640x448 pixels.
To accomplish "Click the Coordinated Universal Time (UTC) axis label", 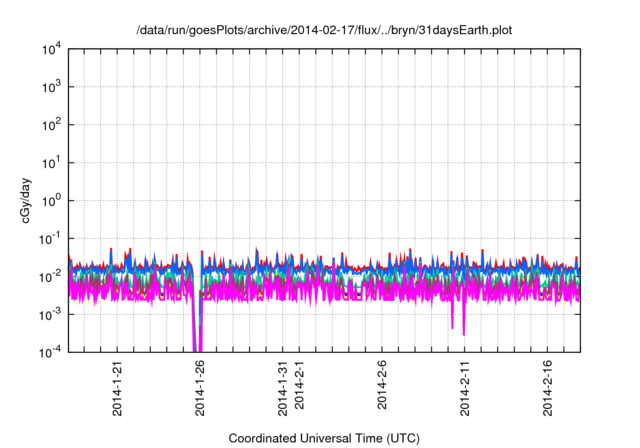I will coord(323,438).
